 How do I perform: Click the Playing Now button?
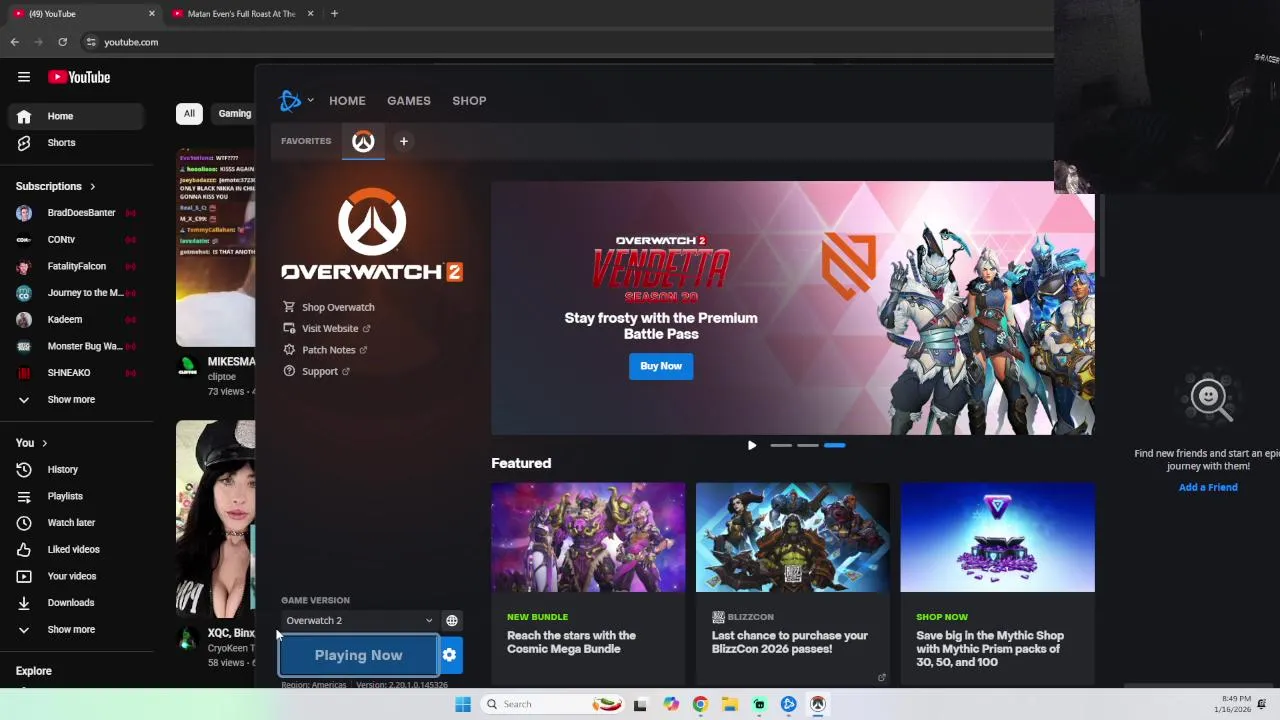[x=358, y=655]
